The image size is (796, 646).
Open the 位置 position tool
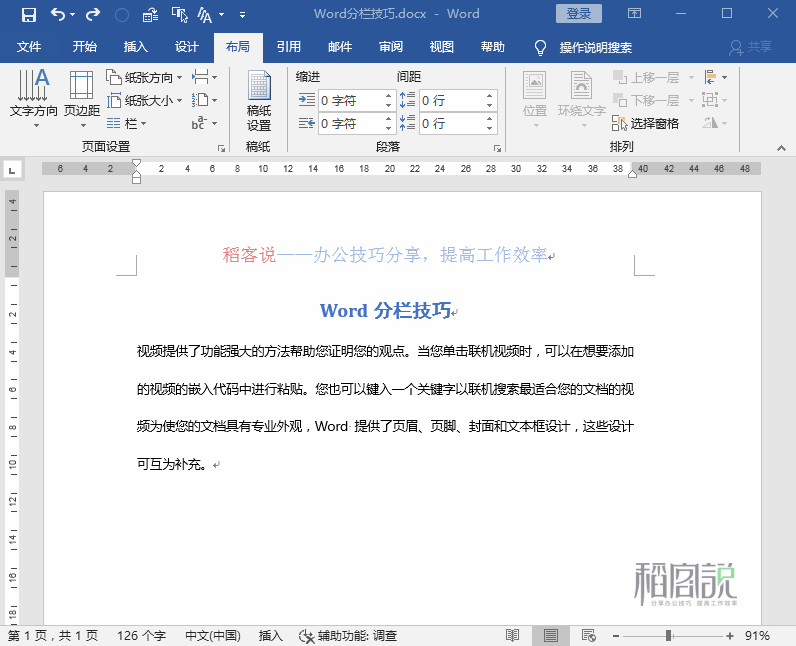(535, 99)
